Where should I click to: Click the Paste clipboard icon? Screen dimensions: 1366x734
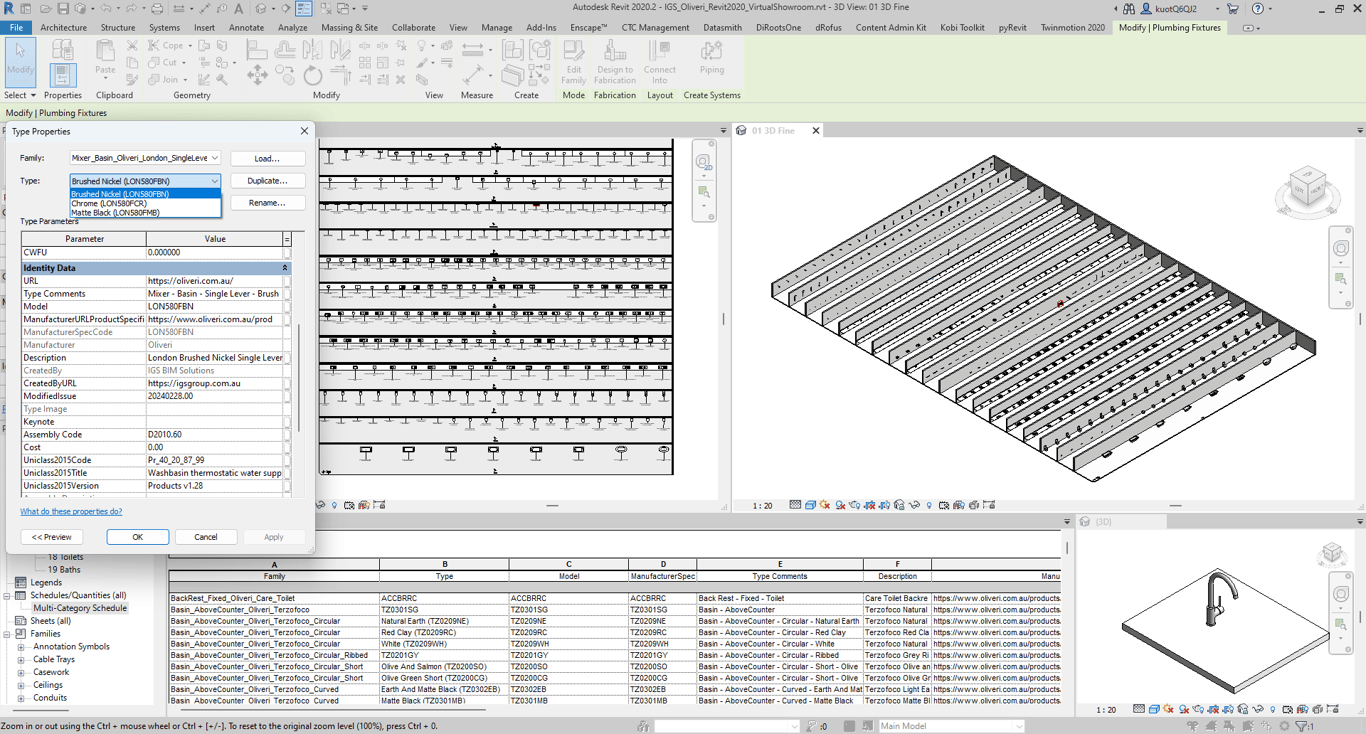(x=105, y=58)
